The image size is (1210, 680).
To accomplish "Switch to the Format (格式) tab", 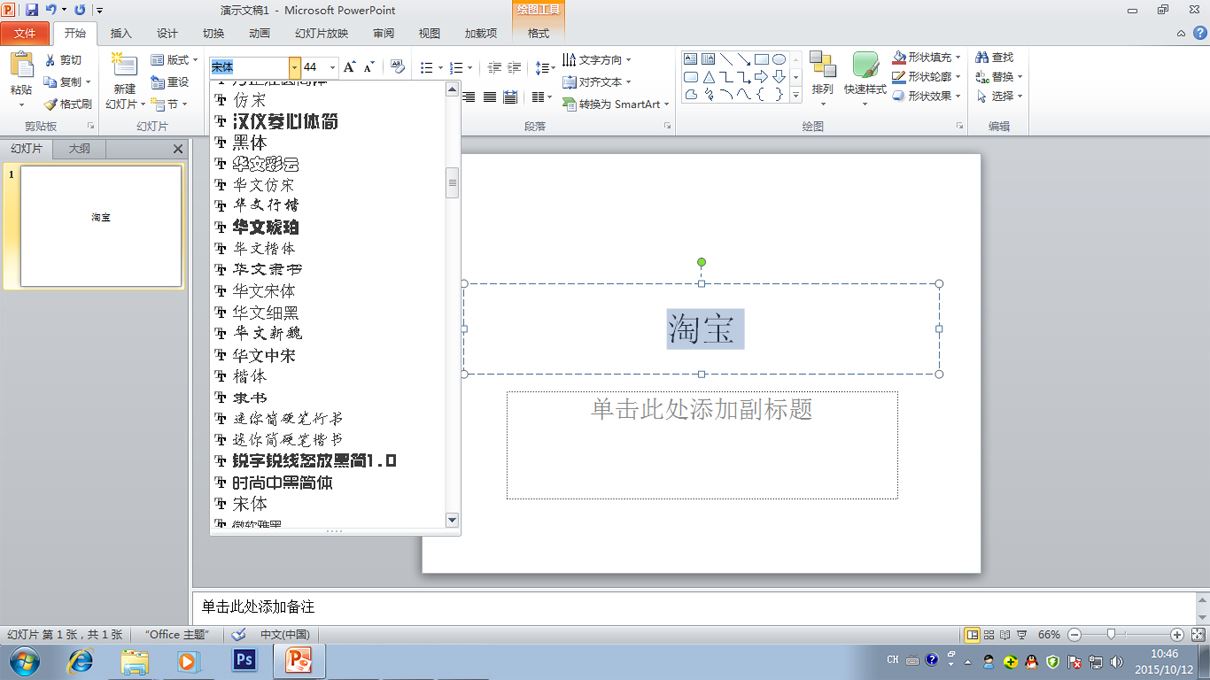I will tap(538, 33).
